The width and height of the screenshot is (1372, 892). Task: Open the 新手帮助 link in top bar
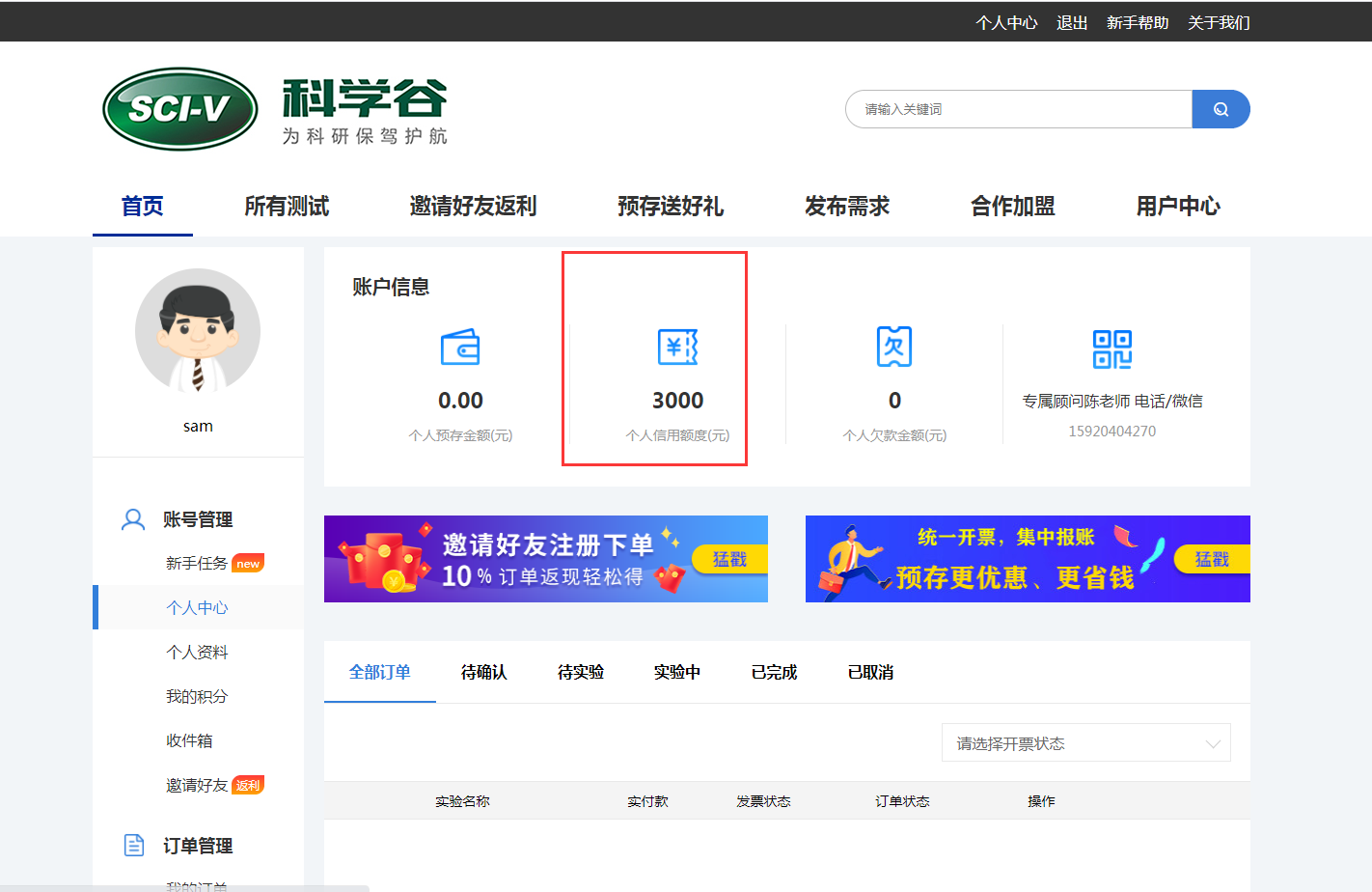pos(1137,22)
